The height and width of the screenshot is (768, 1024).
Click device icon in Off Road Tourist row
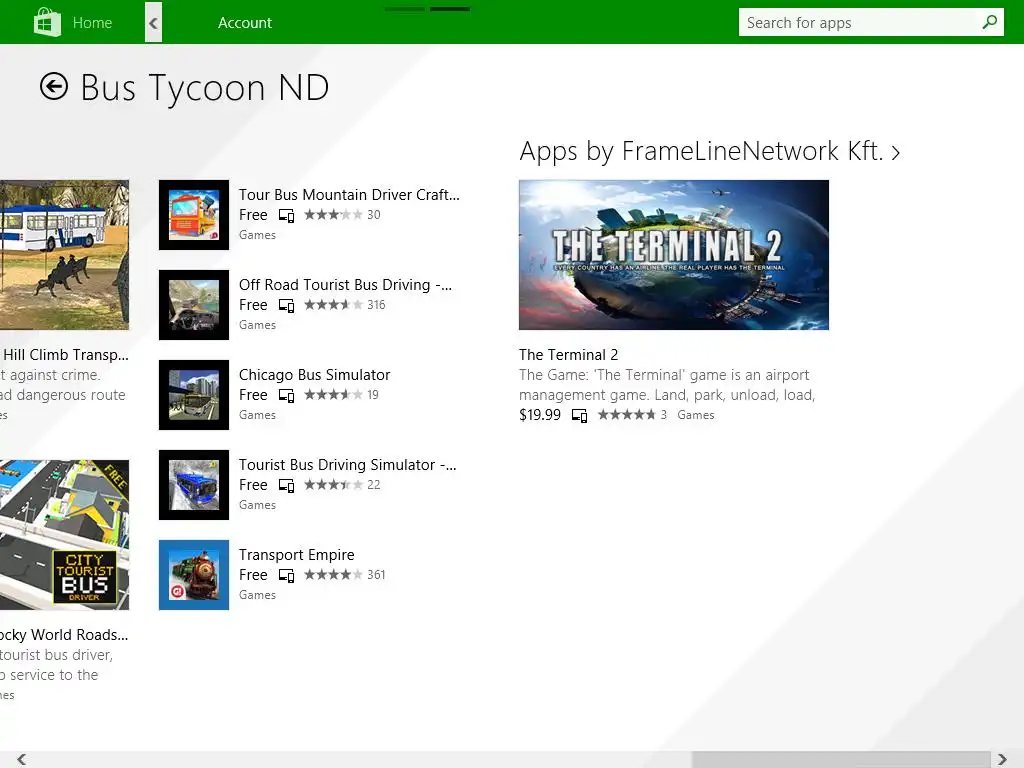pyautogui.click(x=286, y=306)
